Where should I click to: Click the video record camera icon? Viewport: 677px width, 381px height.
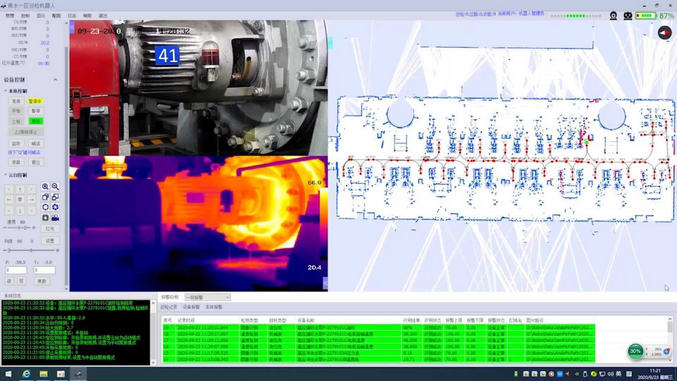(55, 218)
